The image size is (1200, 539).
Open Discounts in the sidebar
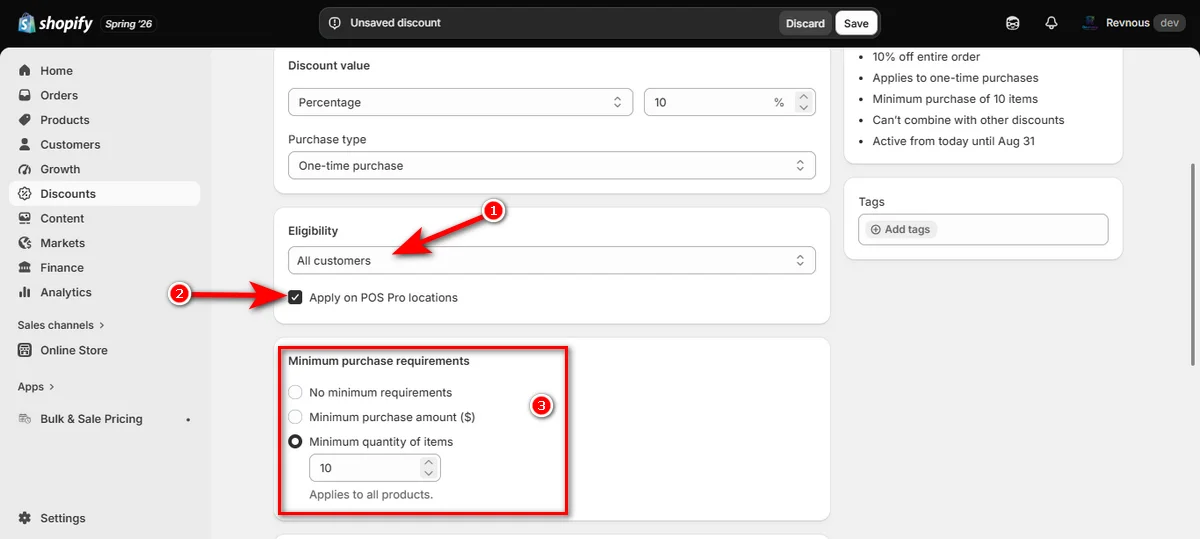click(x=105, y=194)
